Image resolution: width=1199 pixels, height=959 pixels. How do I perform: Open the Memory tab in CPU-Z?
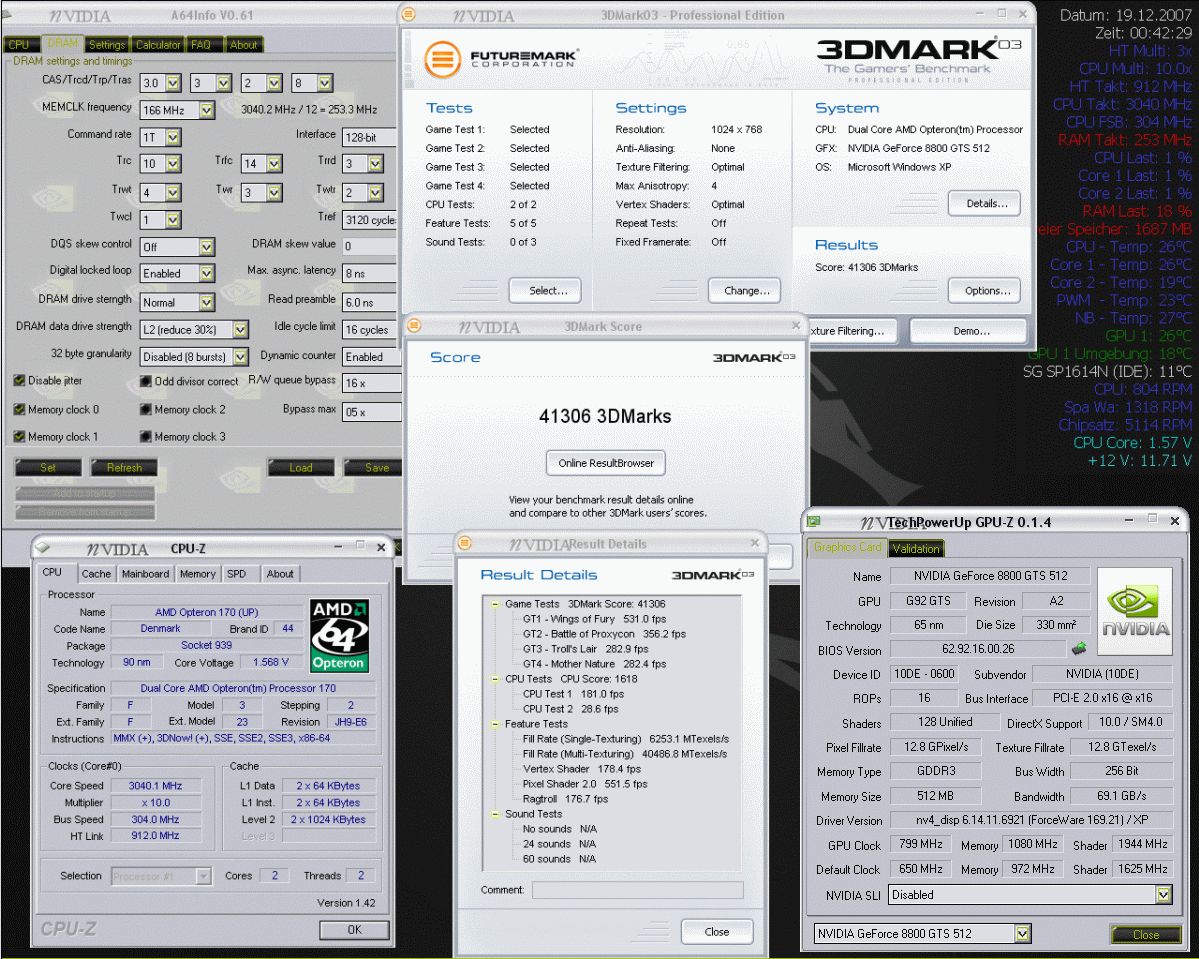pos(198,574)
